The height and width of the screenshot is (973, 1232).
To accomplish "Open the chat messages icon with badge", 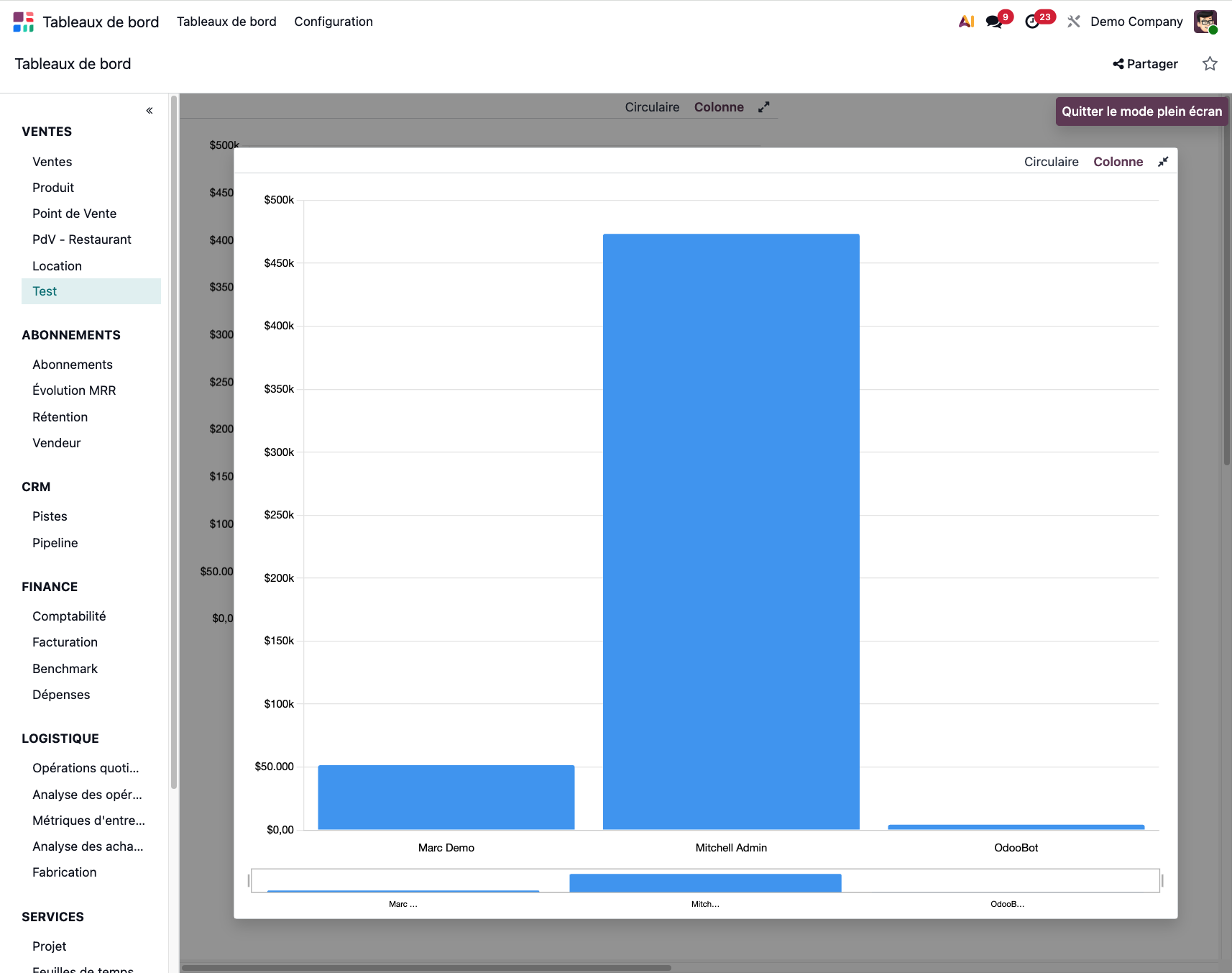I will click(994, 22).
